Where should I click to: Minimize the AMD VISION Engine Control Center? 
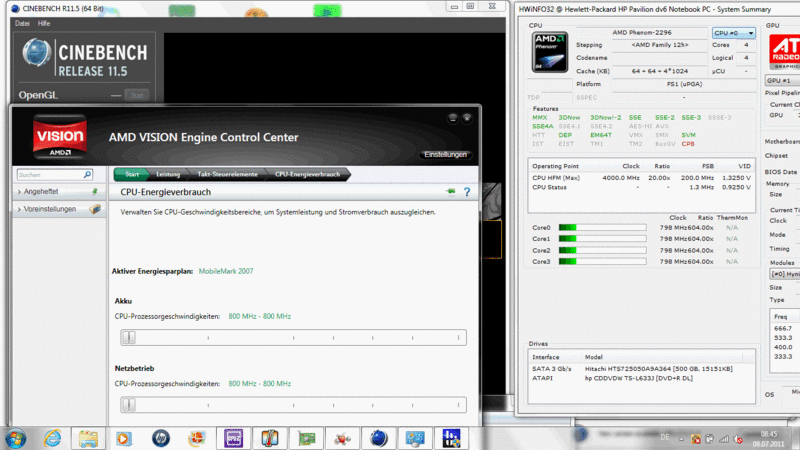[453, 118]
